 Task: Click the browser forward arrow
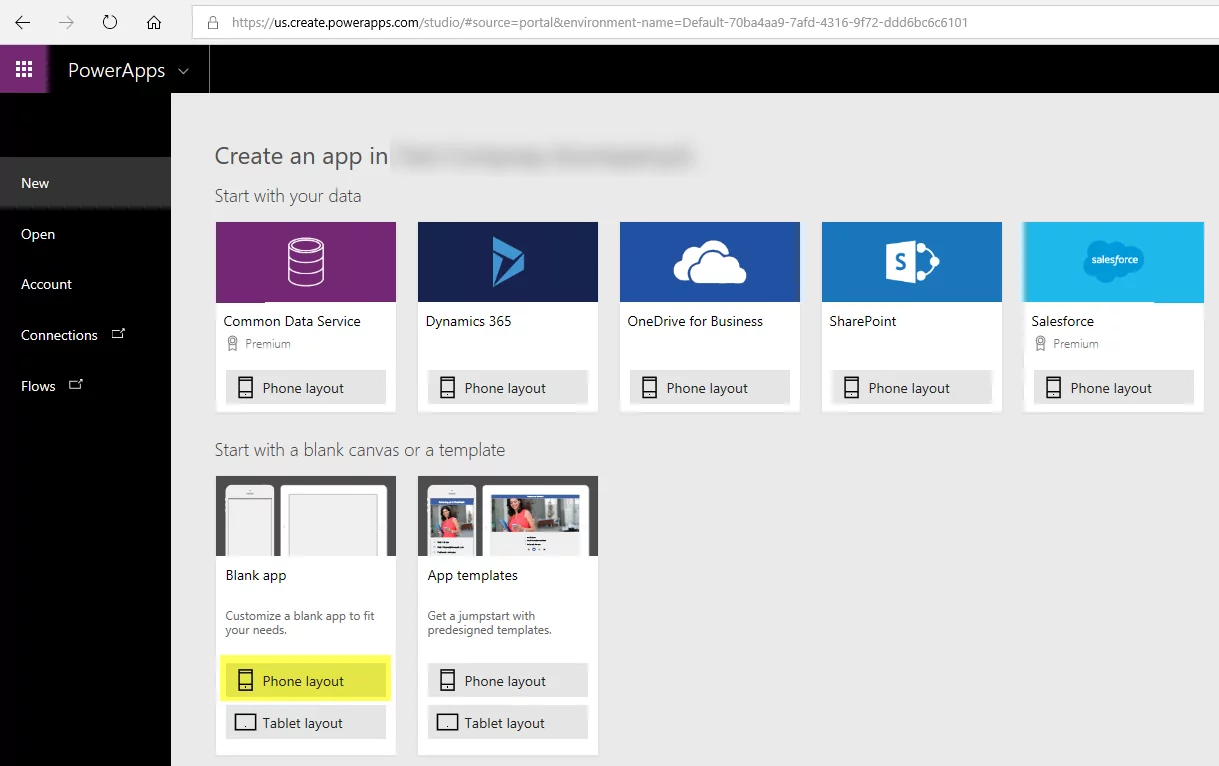pyautogui.click(x=66, y=22)
